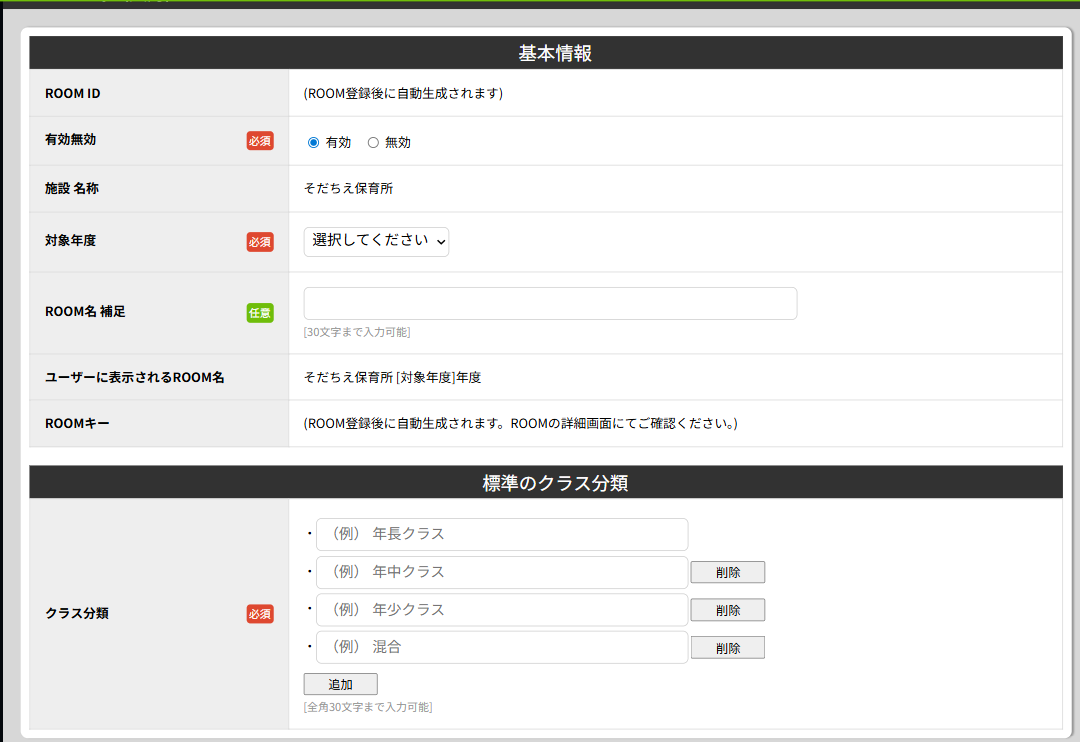Click the 任意 badge next to ROOM名 補足
Screen dimensions: 1080x742
[260, 313]
